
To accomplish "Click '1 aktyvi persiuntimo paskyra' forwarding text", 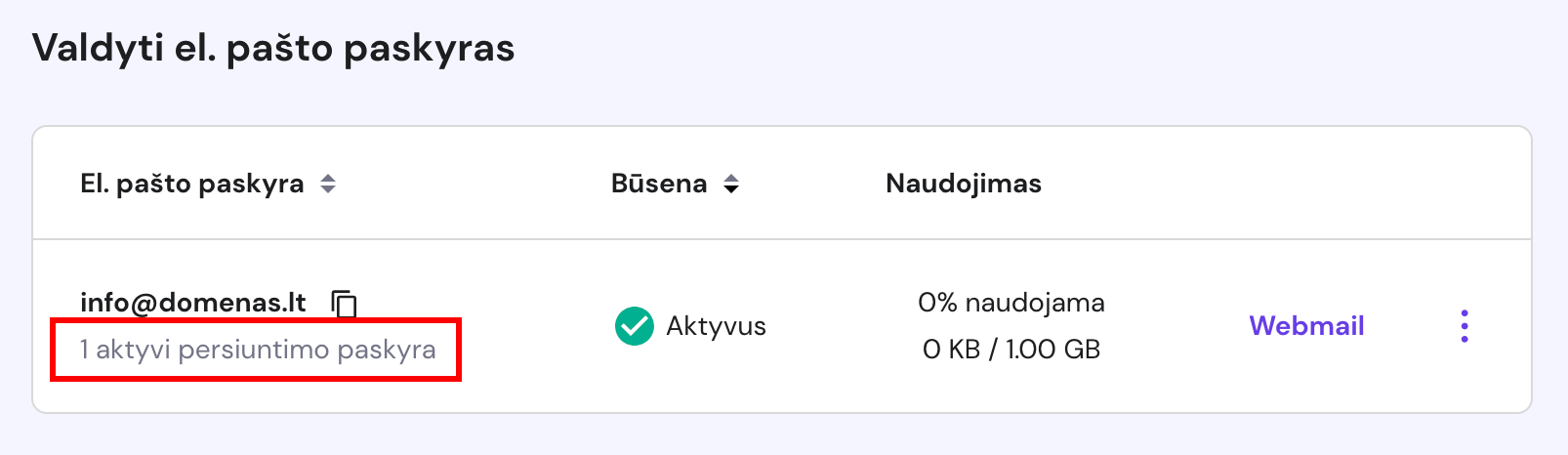I will point(258,350).
